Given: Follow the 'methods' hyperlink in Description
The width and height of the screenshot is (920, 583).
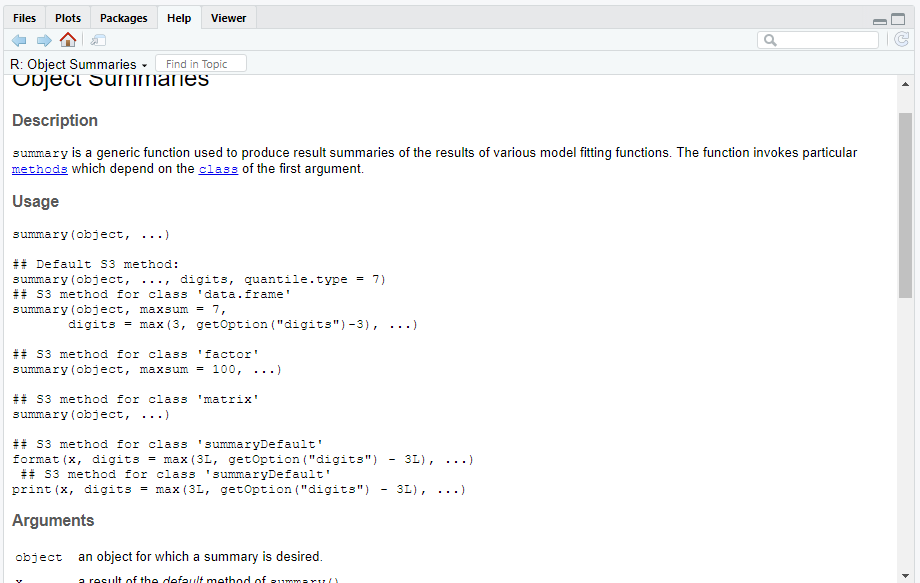Looking at the screenshot, I should click(x=40, y=169).
